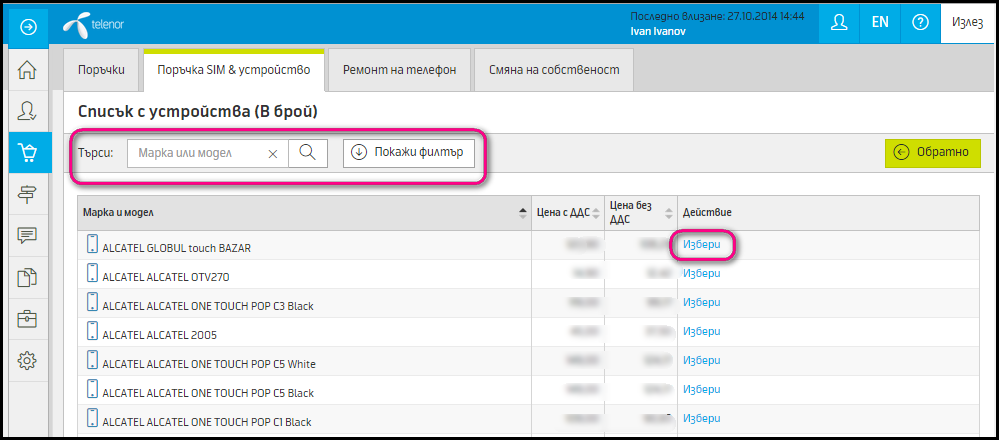This screenshot has height=440, width=999.
Task: Expand sidebar with the arrow circle icon
Action: coord(26,26)
